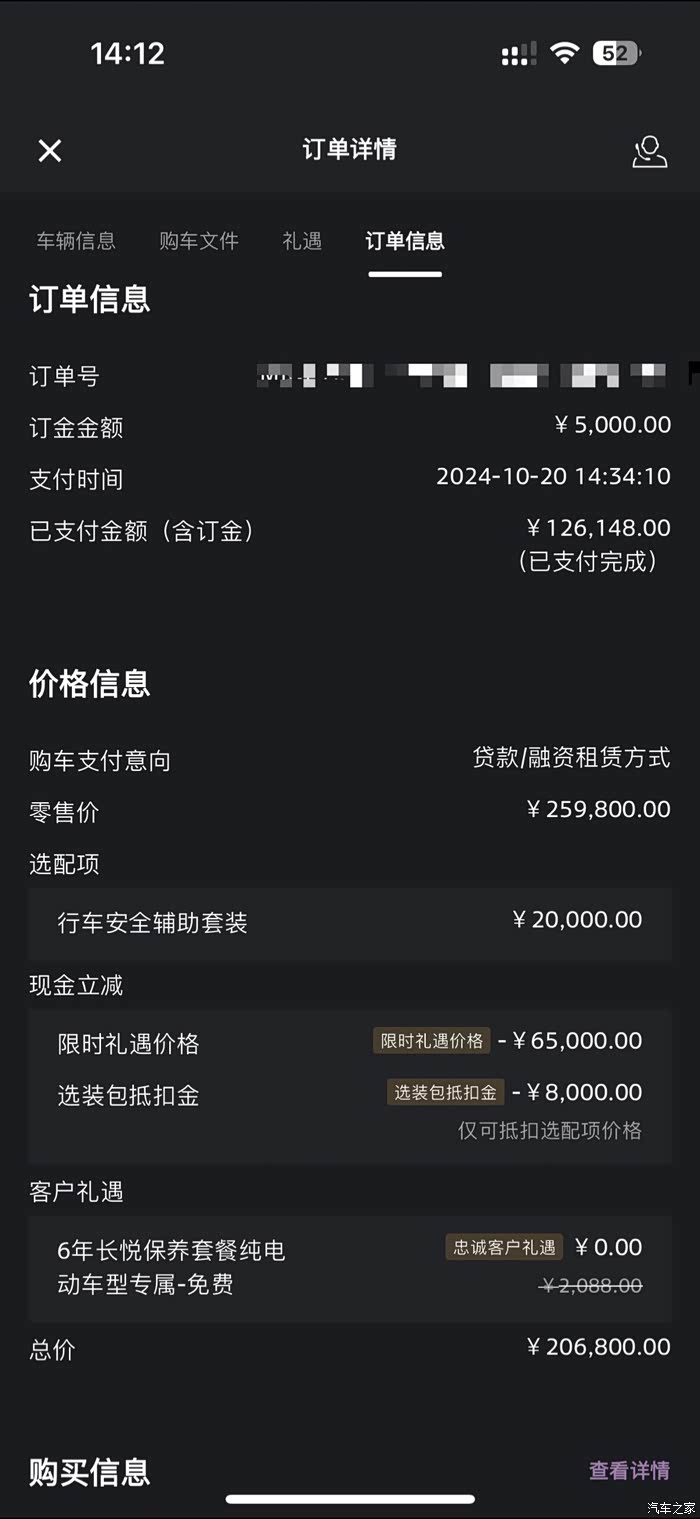
Task: Tap the cellular signal bars icon
Action: click(x=518, y=54)
